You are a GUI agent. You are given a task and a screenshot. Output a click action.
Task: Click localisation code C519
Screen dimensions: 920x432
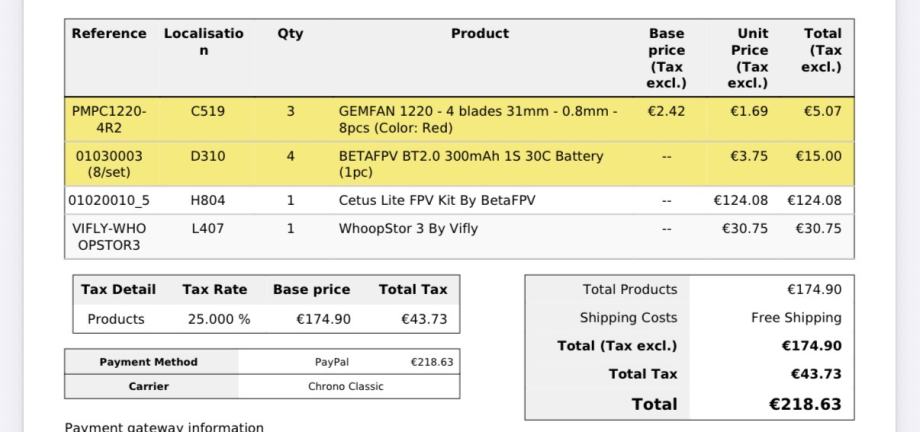[x=208, y=112]
